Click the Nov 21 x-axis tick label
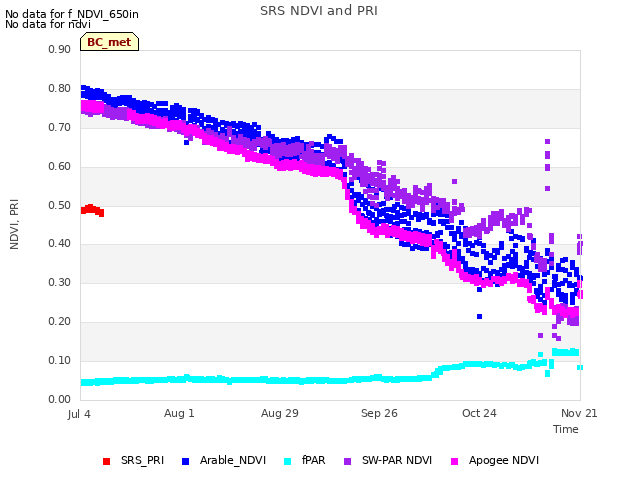This screenshot has height=480, width=640. click(x=579, y=413)
